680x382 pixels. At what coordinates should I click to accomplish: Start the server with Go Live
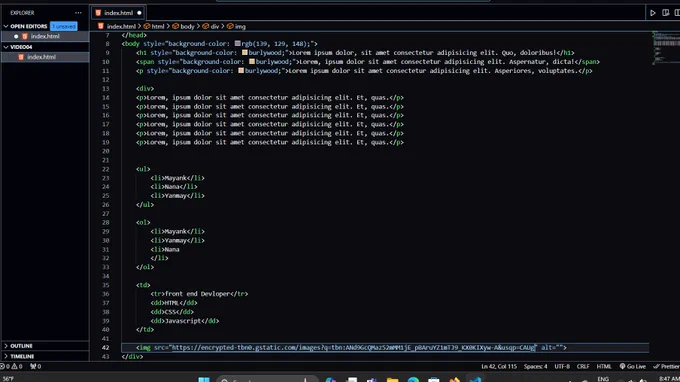[x=632, y=366]
